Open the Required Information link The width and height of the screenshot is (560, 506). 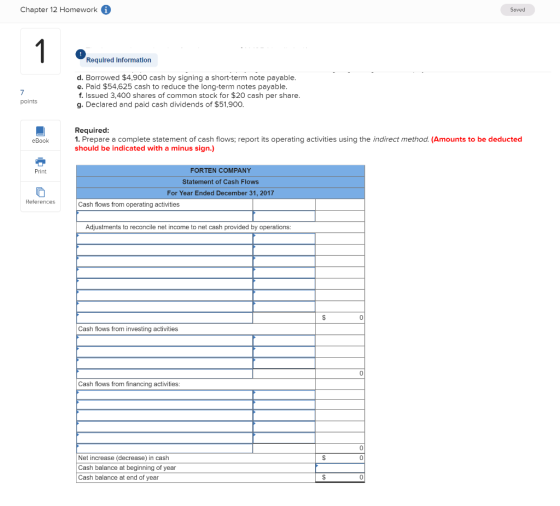(x=119, y=60)
